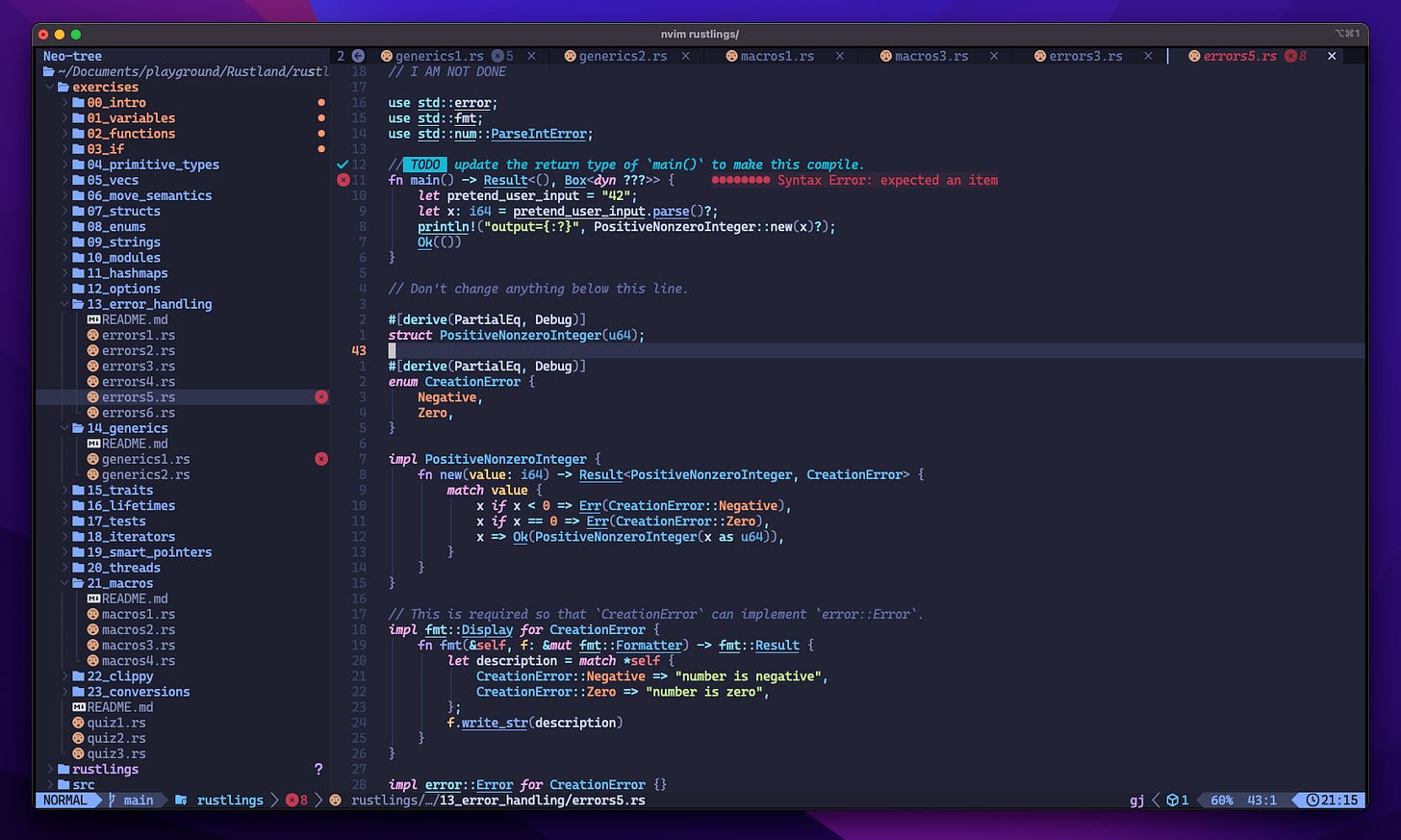
Task: Click the file path in statusline
Action: 497,800
